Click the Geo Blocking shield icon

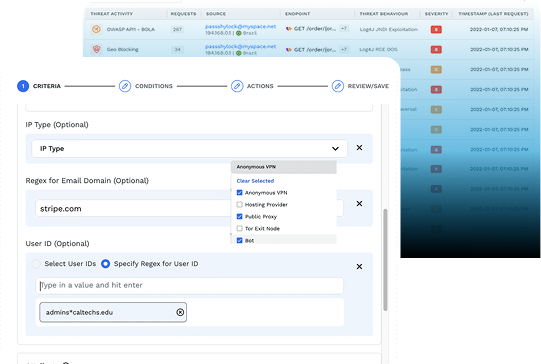(x=96, y=49)
